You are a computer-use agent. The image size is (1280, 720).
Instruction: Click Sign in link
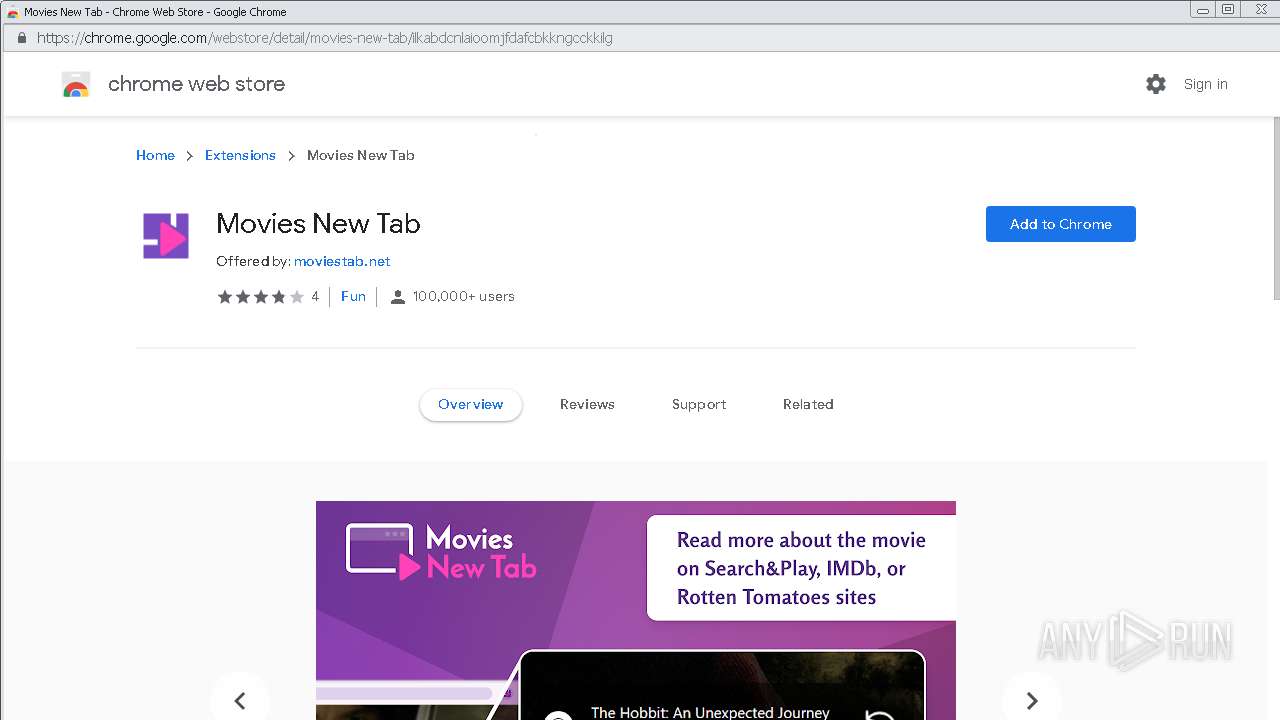pyautogui.click(x=1205, y=84)
